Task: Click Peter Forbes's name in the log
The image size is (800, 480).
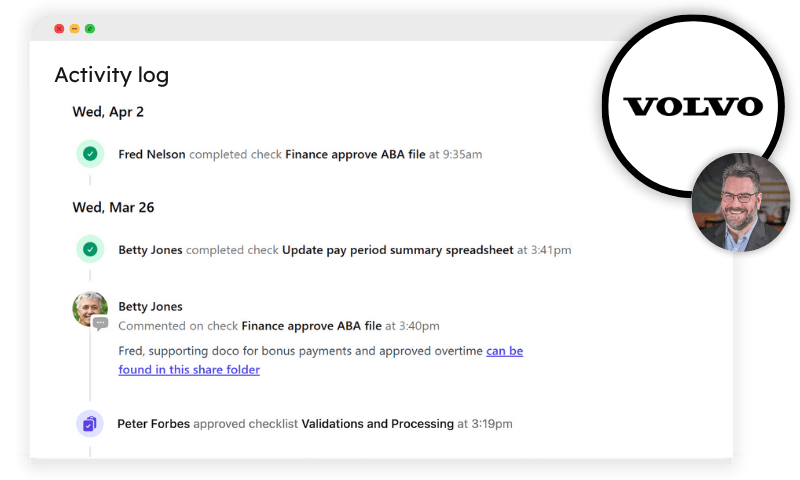Action: (154, 424)
